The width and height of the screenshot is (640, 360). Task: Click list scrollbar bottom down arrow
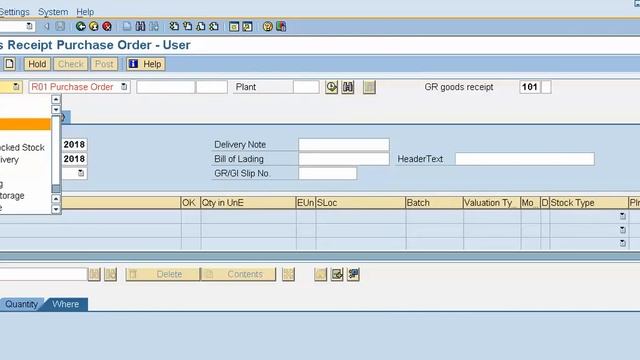click(x=56, y=209)
